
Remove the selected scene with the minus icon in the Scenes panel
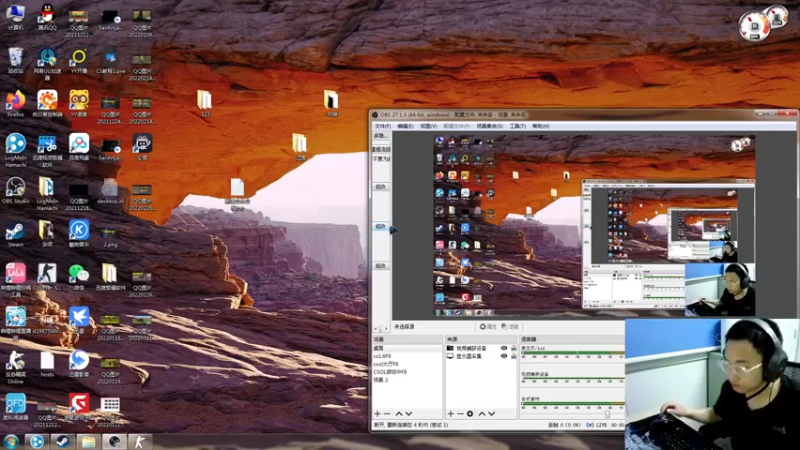[387, 414]
